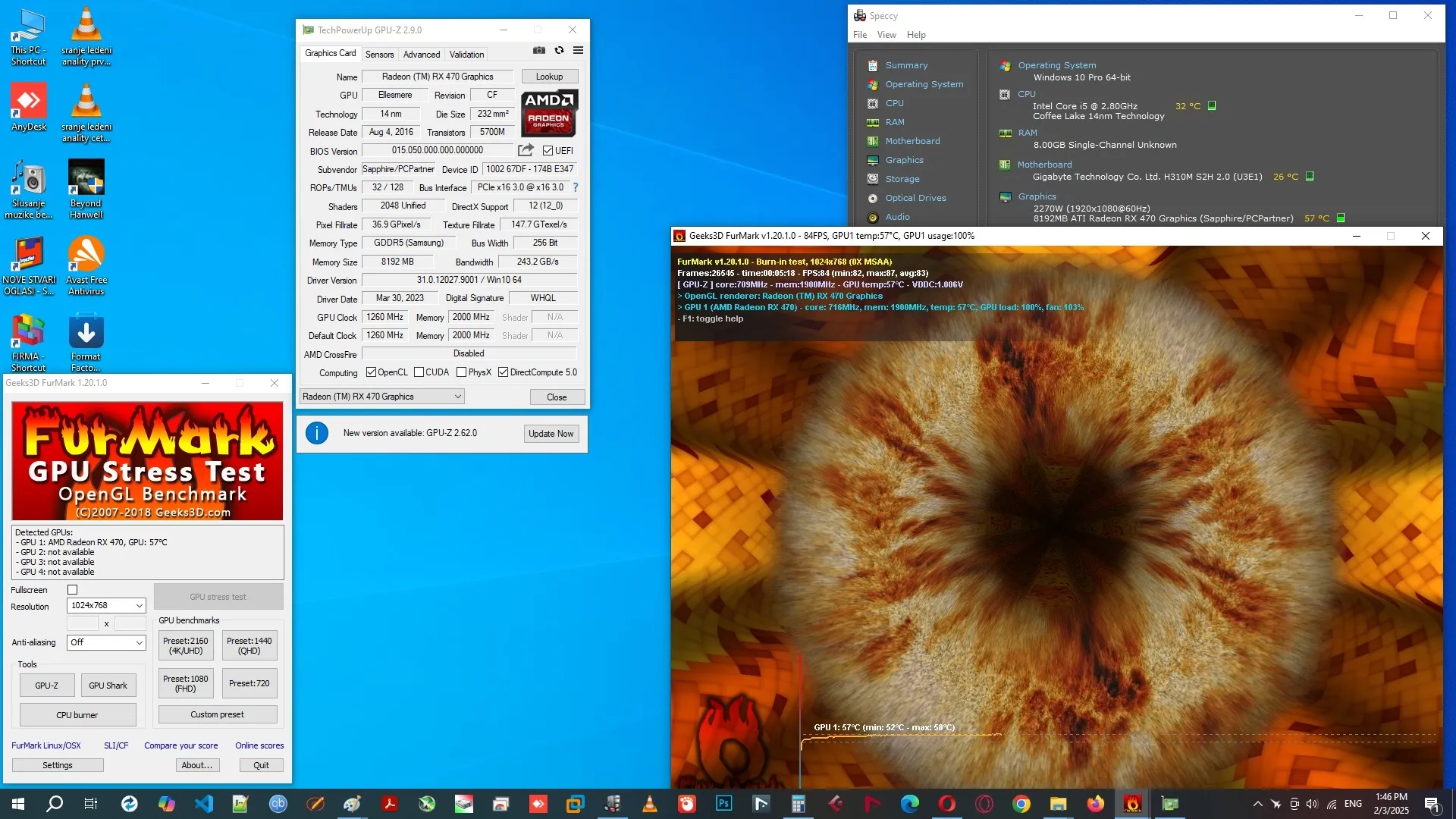Select RAM in Speccy sidebar
Screen dimensions: 1456x819
coord(894,122)
